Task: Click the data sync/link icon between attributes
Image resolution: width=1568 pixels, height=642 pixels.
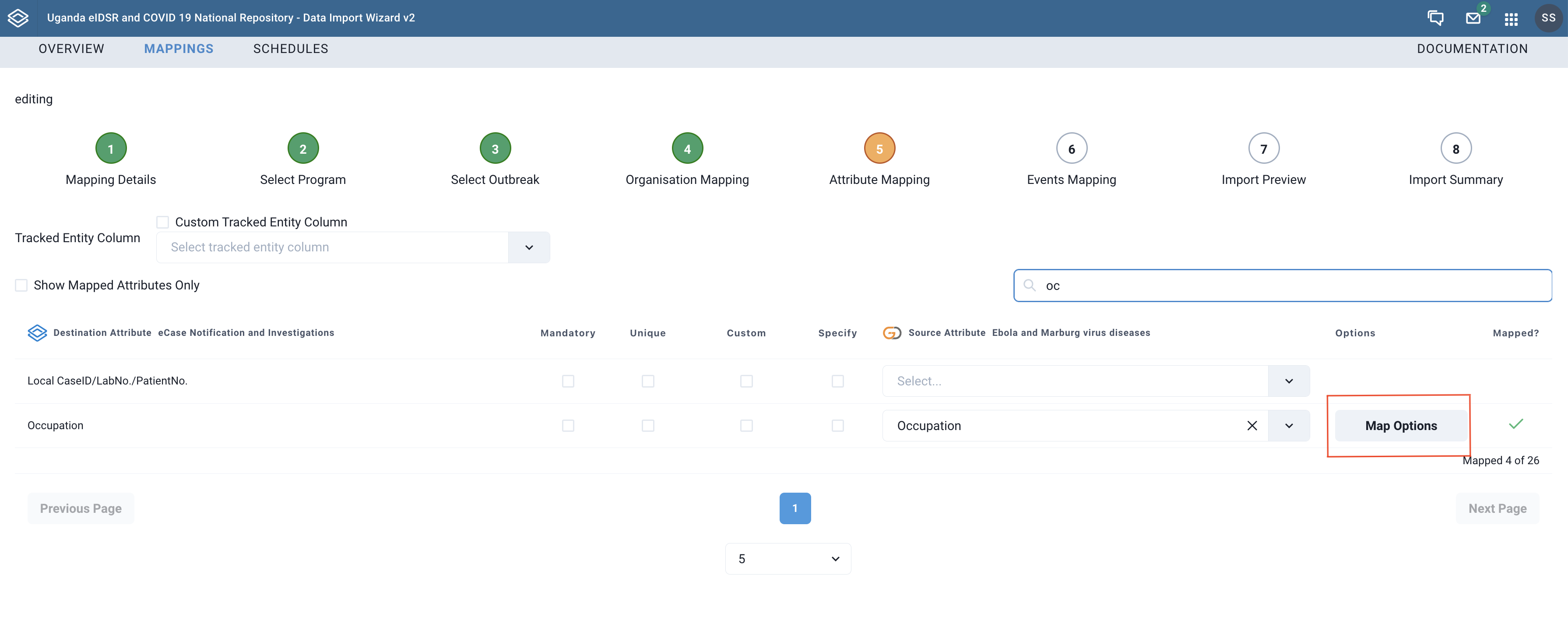Action: click(890, 332)
